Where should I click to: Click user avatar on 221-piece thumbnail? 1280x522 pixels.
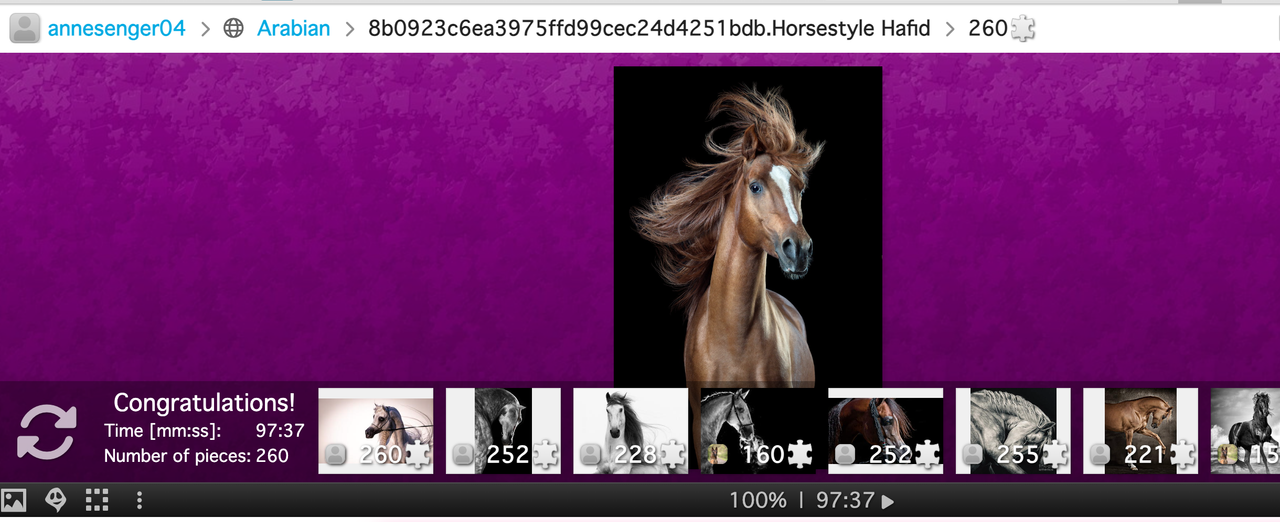pyautogui.click(x=1101, y=455)
